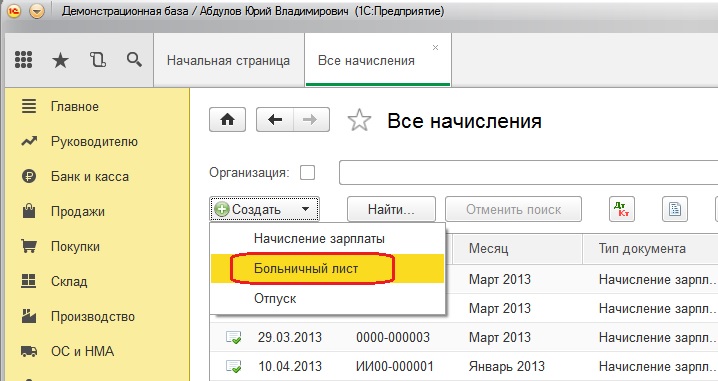Open History scroll icon
This screenshot has width=718, height=381.
(x=98, y=60)
